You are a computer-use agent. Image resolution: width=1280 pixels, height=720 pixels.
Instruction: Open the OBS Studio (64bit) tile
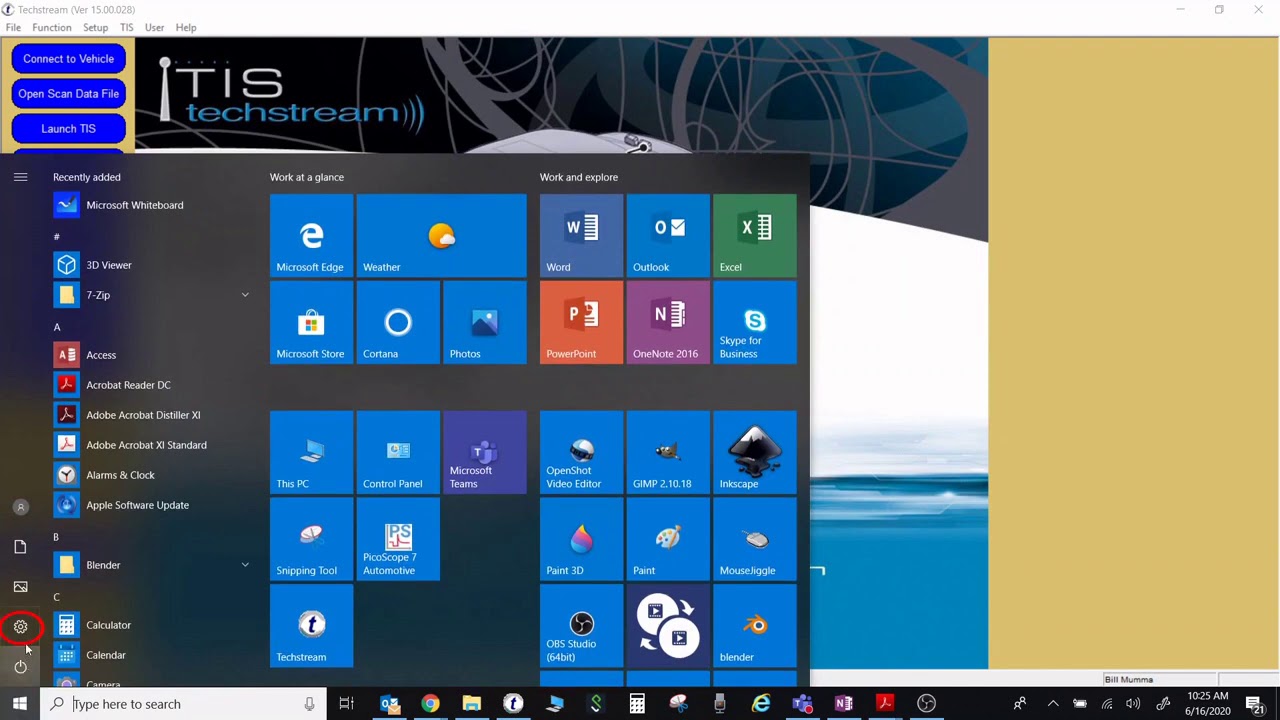coord(581,625)
